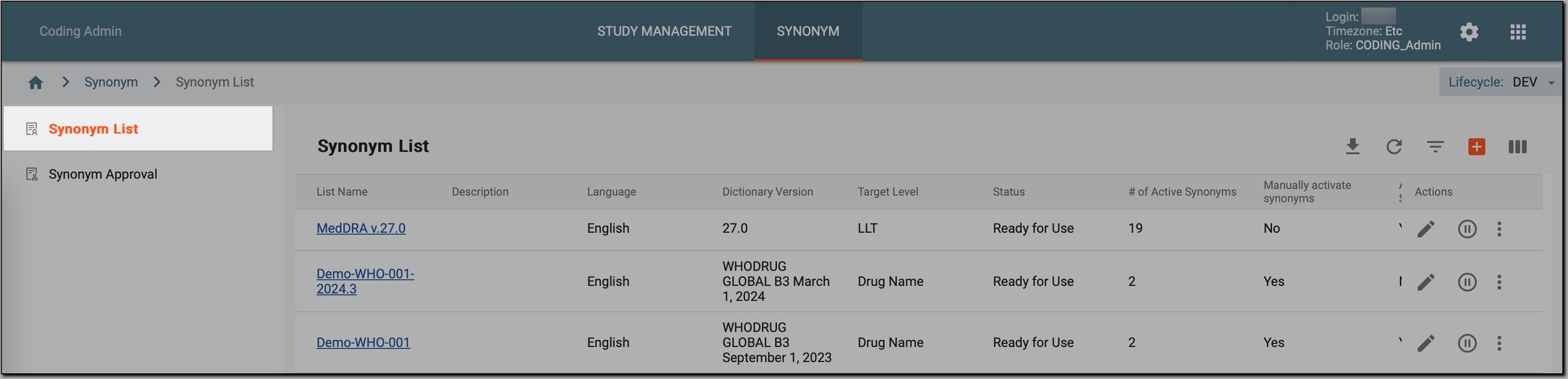1568x379 pixels.
Task: Click the Timezone: Etc text
Action: tap(1364, 31)
